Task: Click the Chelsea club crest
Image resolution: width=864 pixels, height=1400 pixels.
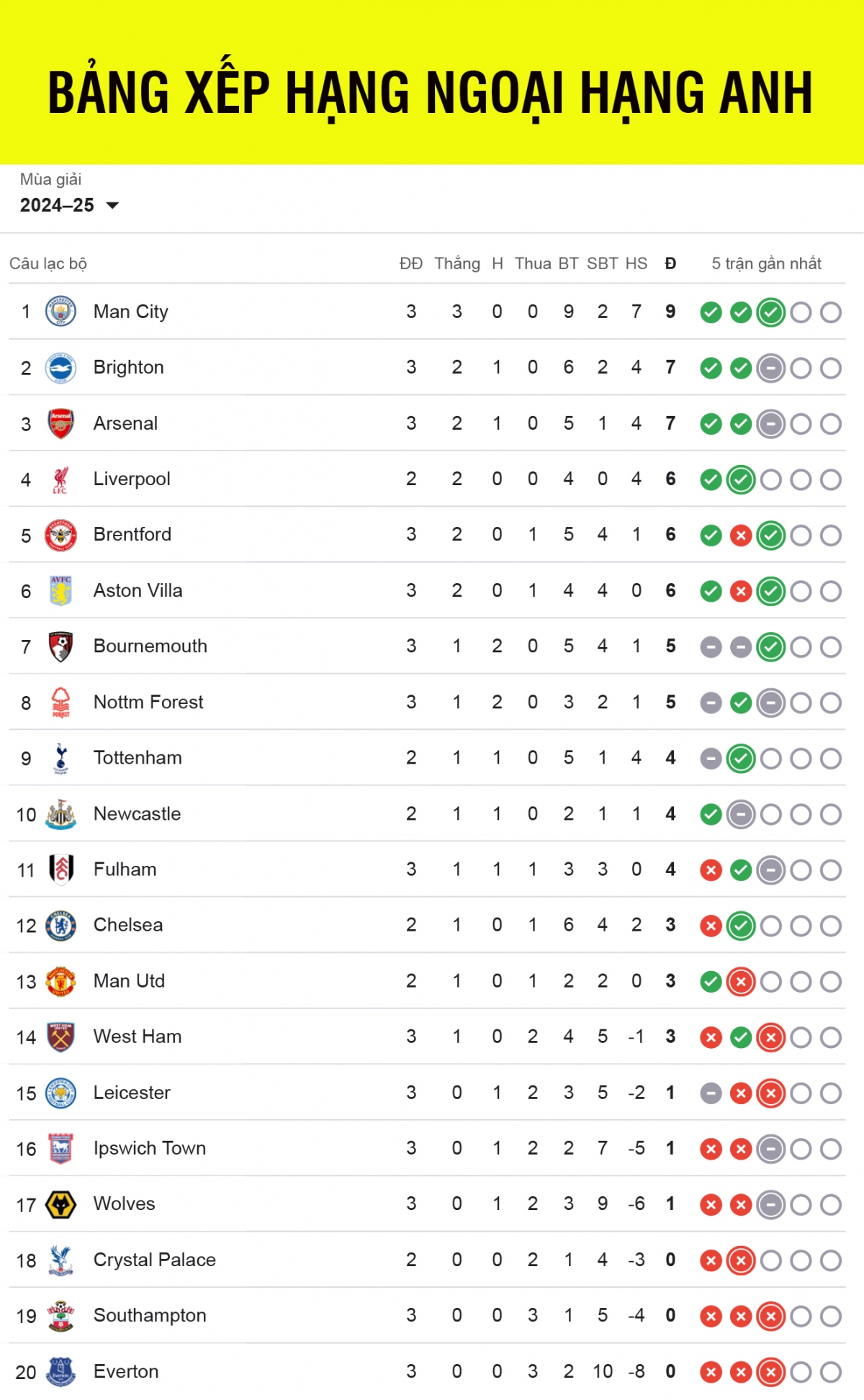Action: click(60, 926)
